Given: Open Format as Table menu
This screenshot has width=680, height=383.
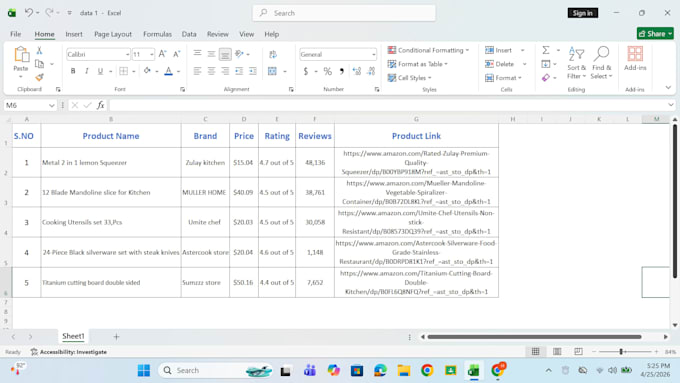Looking at the screenshot, I should [x=417, y=64].
